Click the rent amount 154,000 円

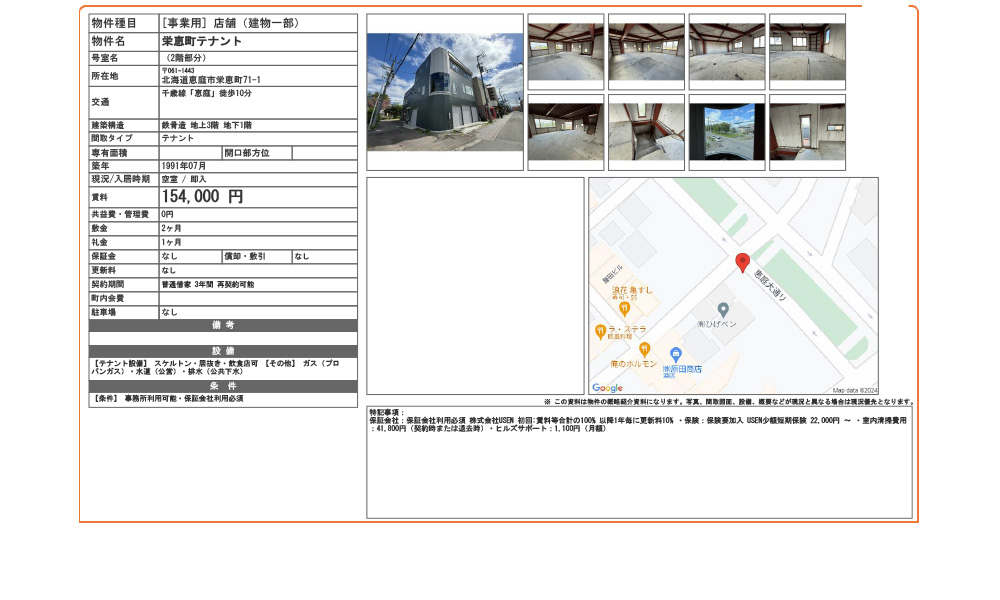[202, 198]
